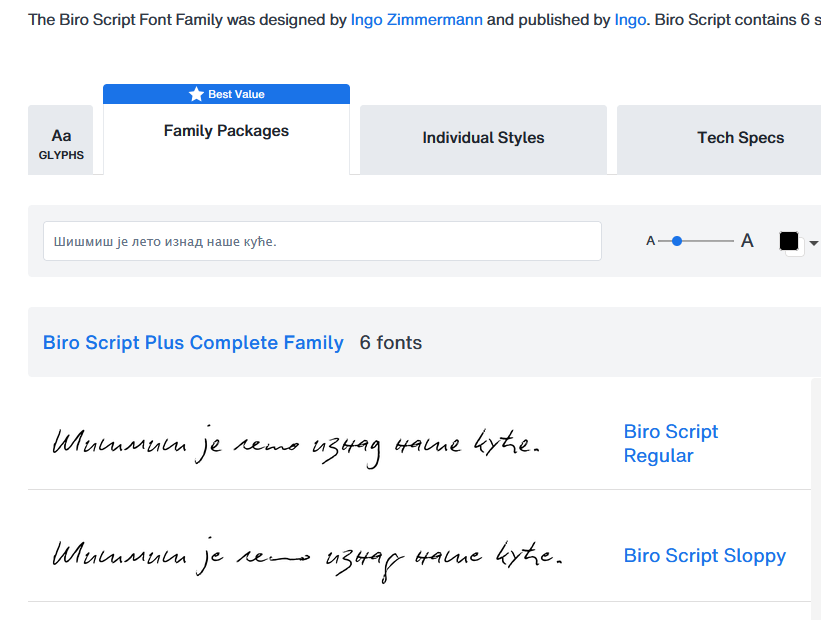Click the Biro Script Sloppy preview sample

point(307,559)
